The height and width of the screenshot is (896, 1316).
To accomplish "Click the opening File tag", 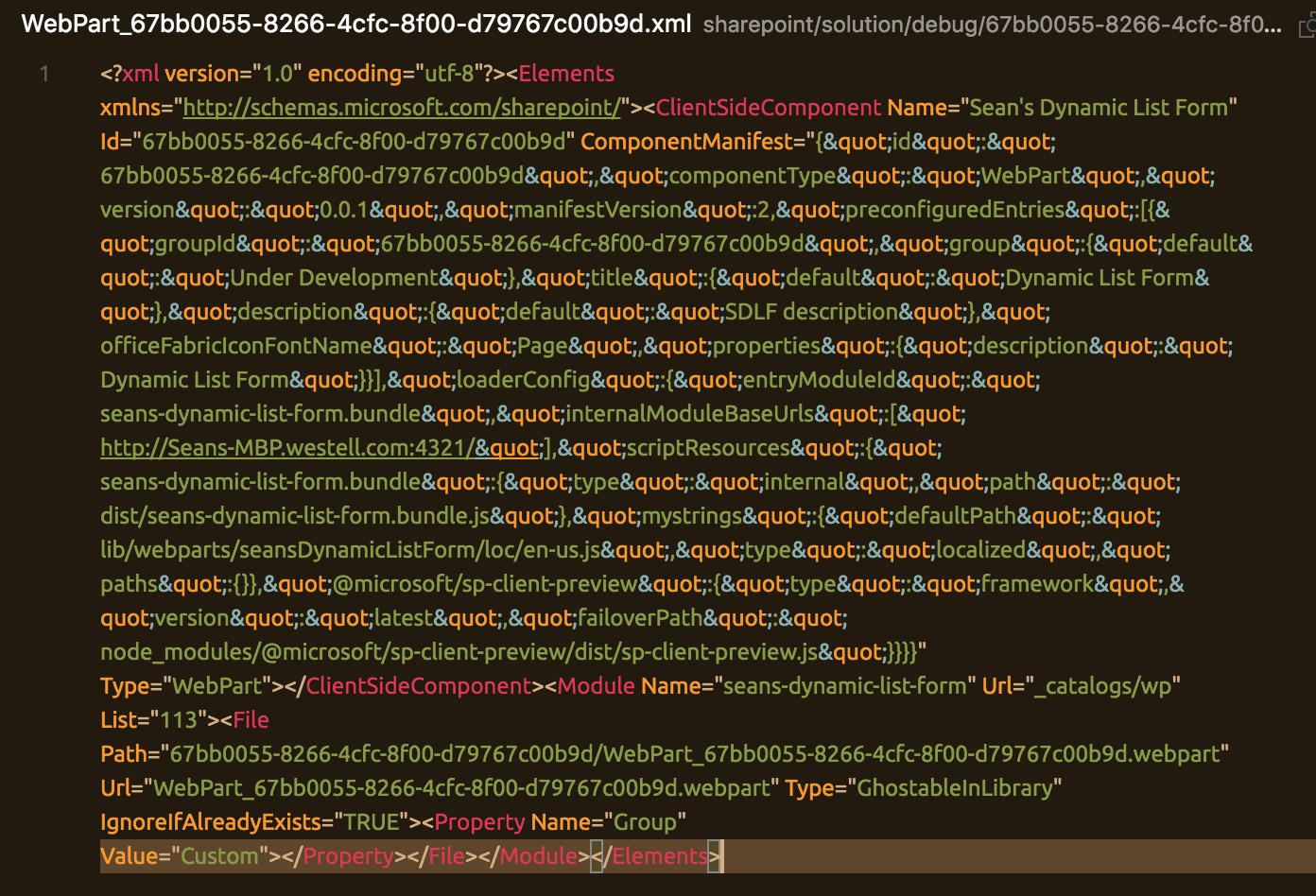I will click(x=251, y=720).
